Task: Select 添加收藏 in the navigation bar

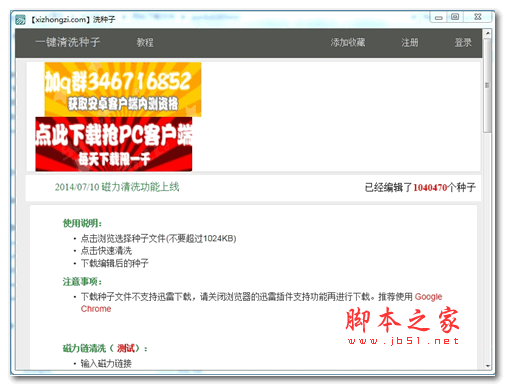Action: click(x=348, y=42)
